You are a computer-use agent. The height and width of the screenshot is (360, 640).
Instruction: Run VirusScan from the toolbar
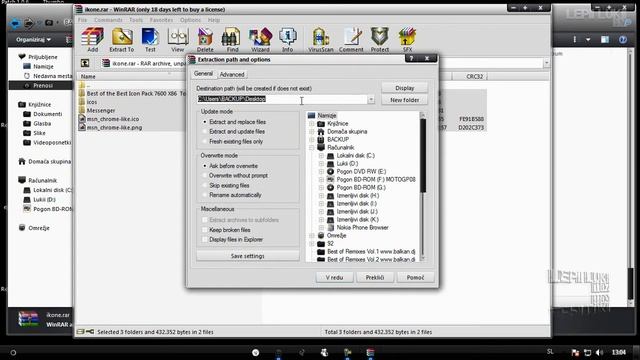pos(320,40)
